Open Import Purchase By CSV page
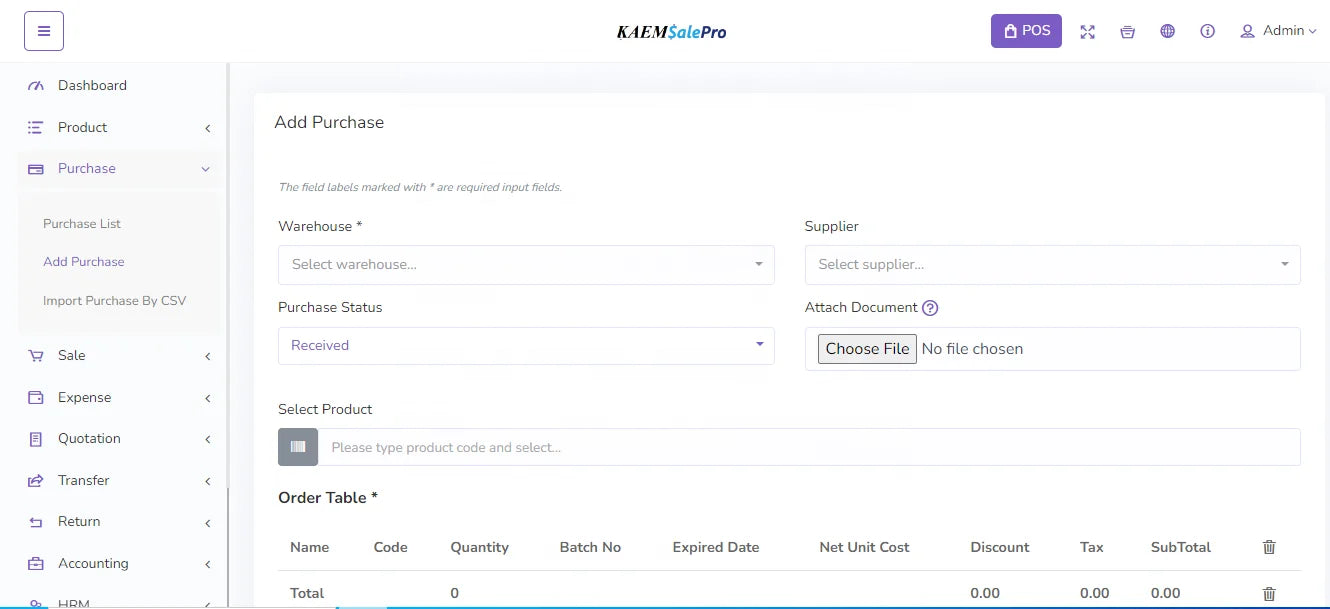 point(115,300)
